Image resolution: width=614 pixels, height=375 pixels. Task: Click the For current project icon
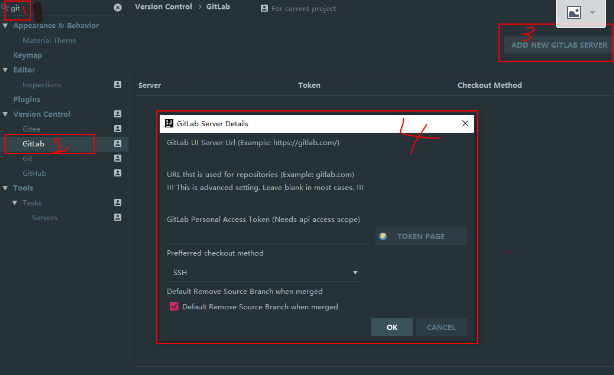coord(265,8)
